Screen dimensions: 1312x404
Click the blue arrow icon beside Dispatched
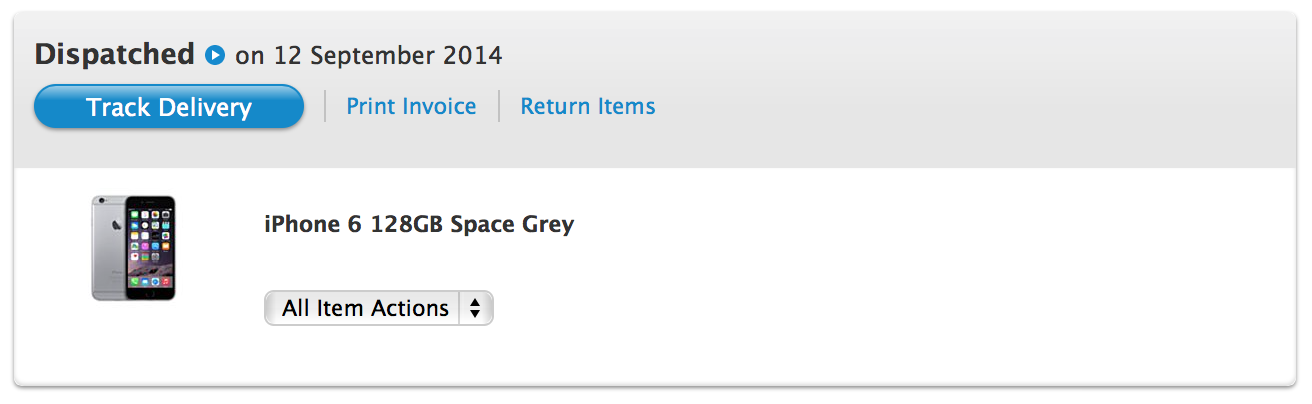215,55
